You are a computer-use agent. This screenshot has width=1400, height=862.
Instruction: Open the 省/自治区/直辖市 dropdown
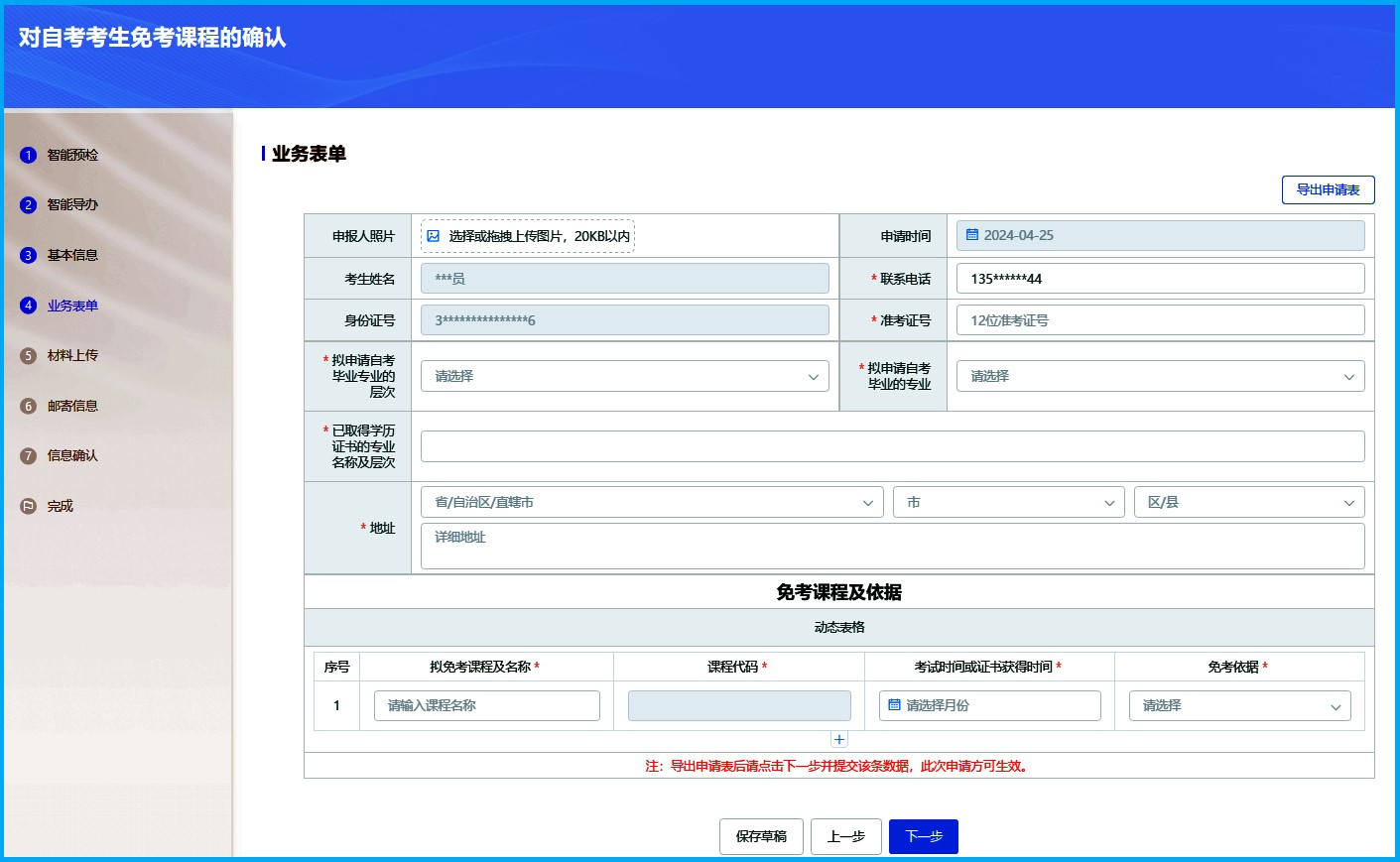651,502
